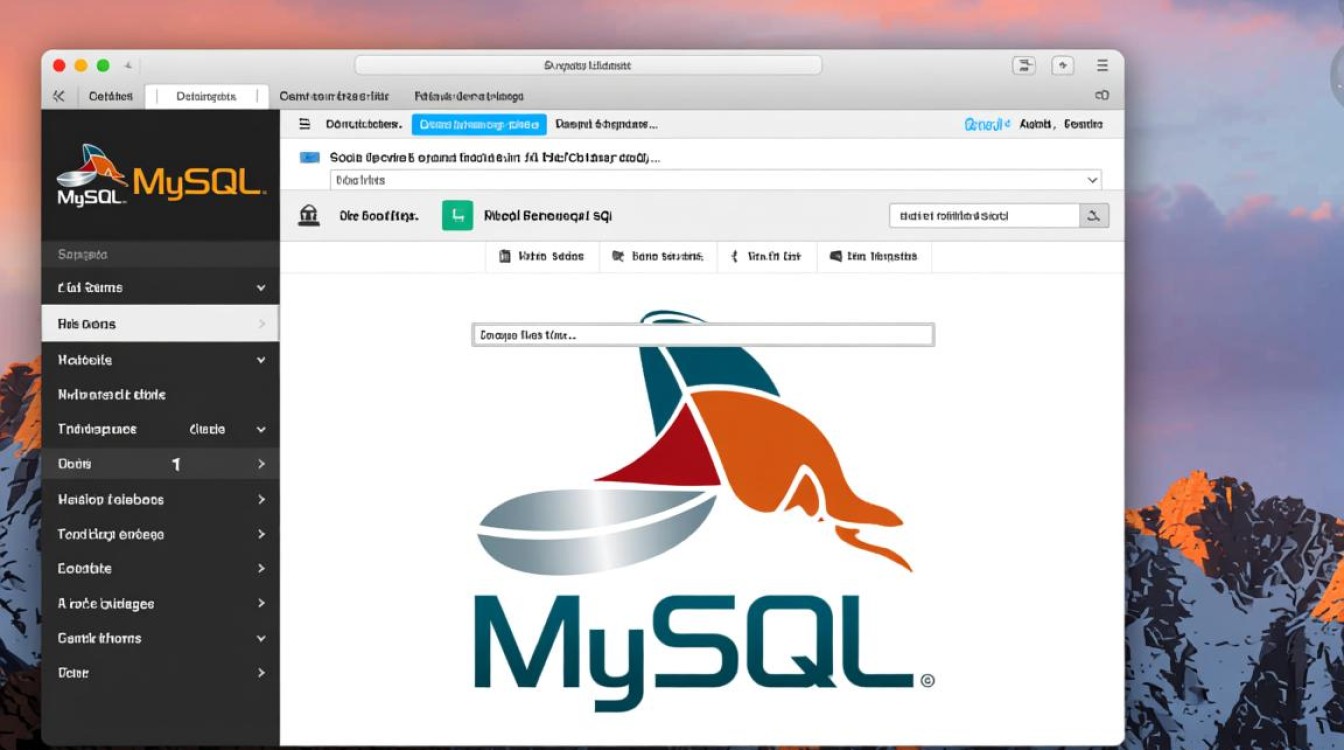Expand the sidebar entry with the badge 1
Screen dimensions: 1344x750
pos(160,463)
